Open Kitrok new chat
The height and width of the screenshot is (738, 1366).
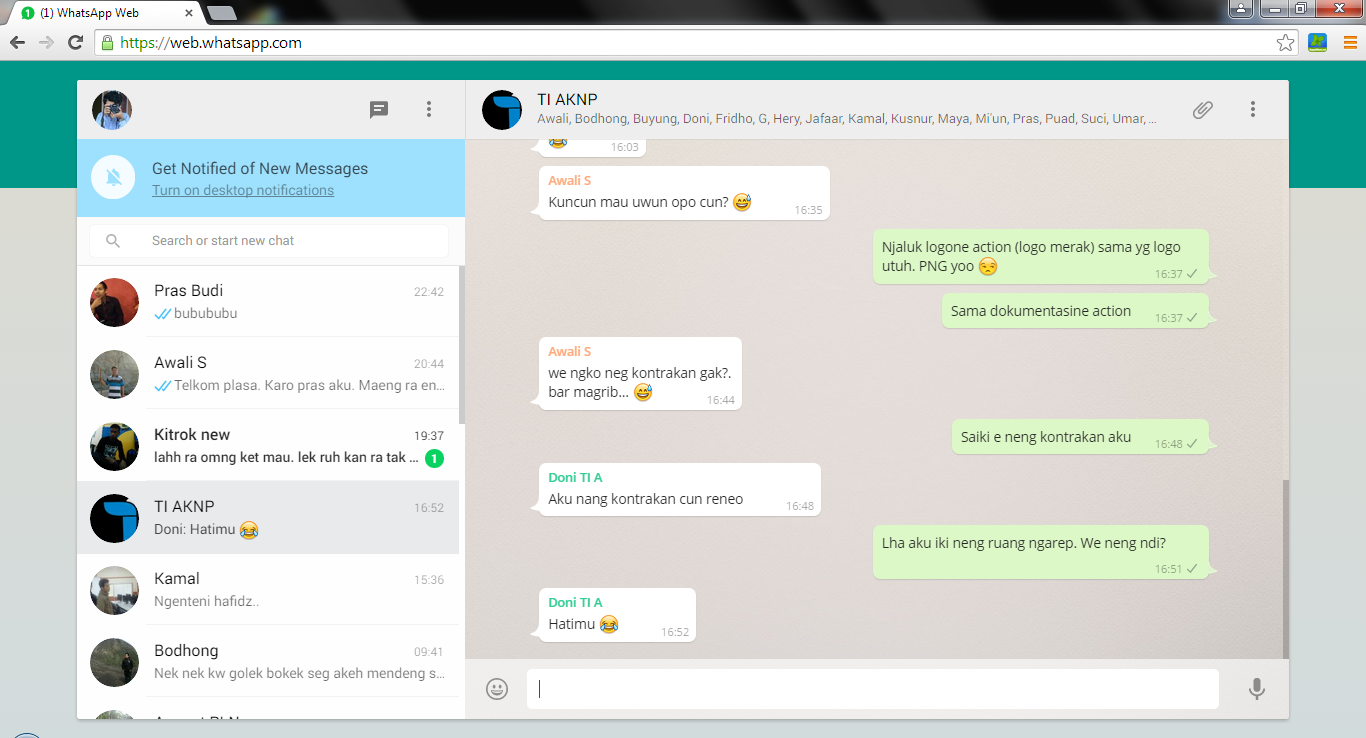(268, 445)
